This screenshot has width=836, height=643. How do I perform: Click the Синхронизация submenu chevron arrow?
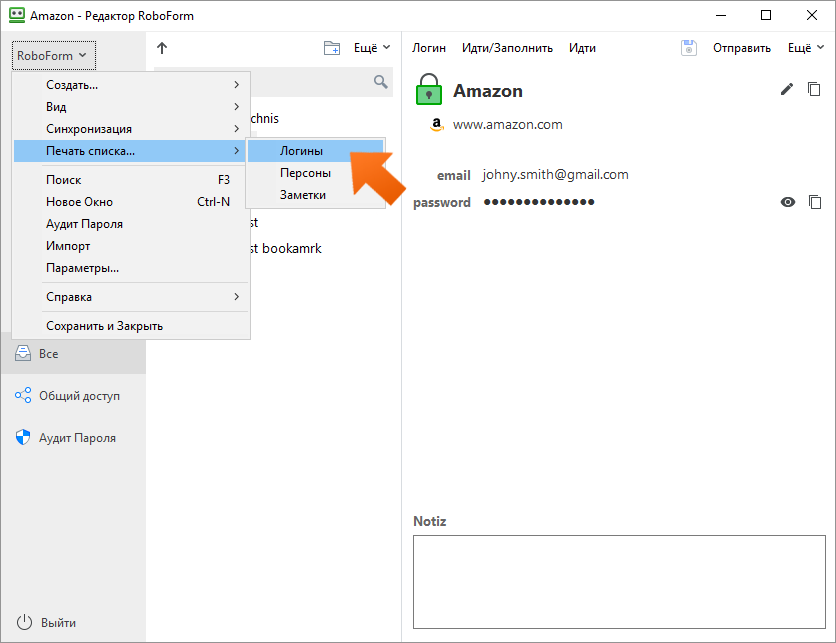[x=236, y=128]
